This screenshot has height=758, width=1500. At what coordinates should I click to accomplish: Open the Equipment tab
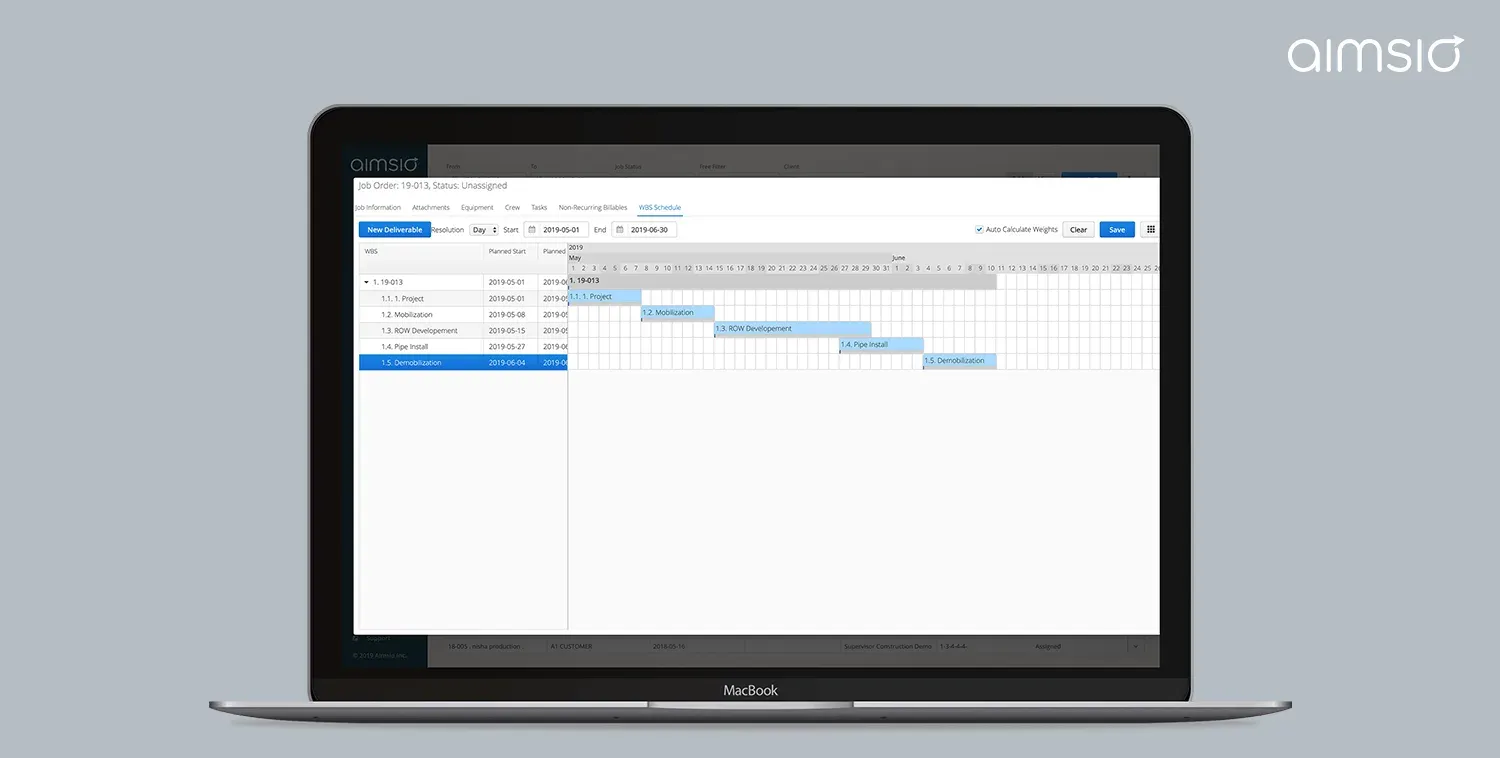click(477, 207)
